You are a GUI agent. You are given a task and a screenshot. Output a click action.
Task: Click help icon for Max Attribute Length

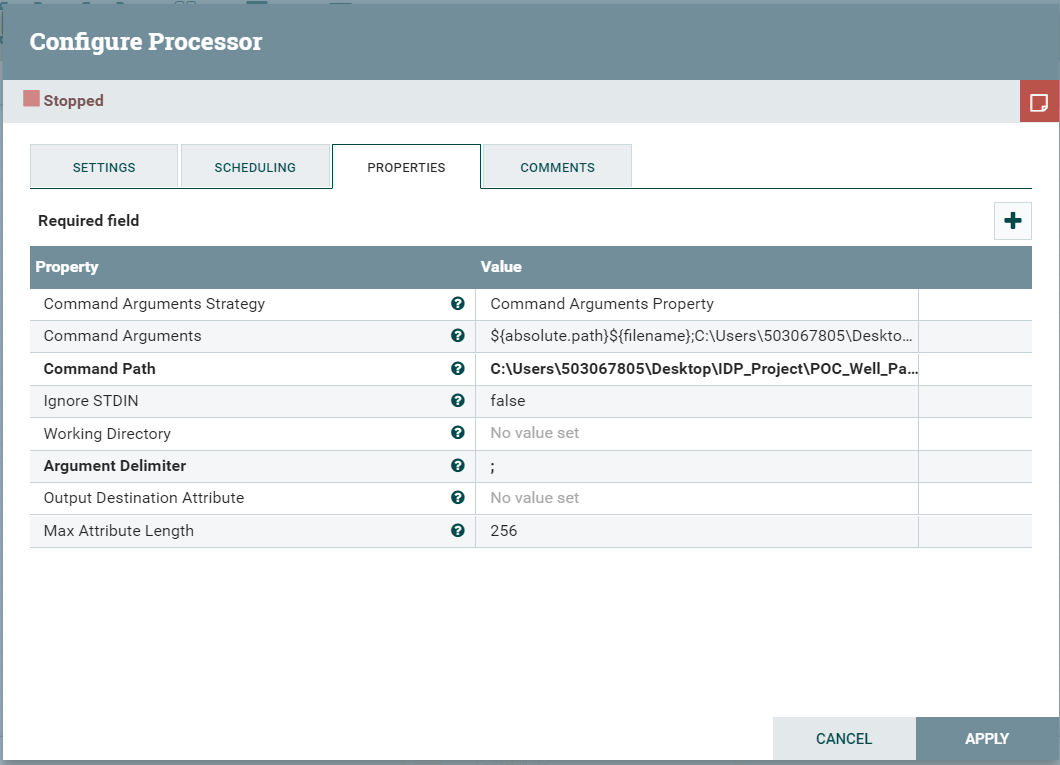458,531
